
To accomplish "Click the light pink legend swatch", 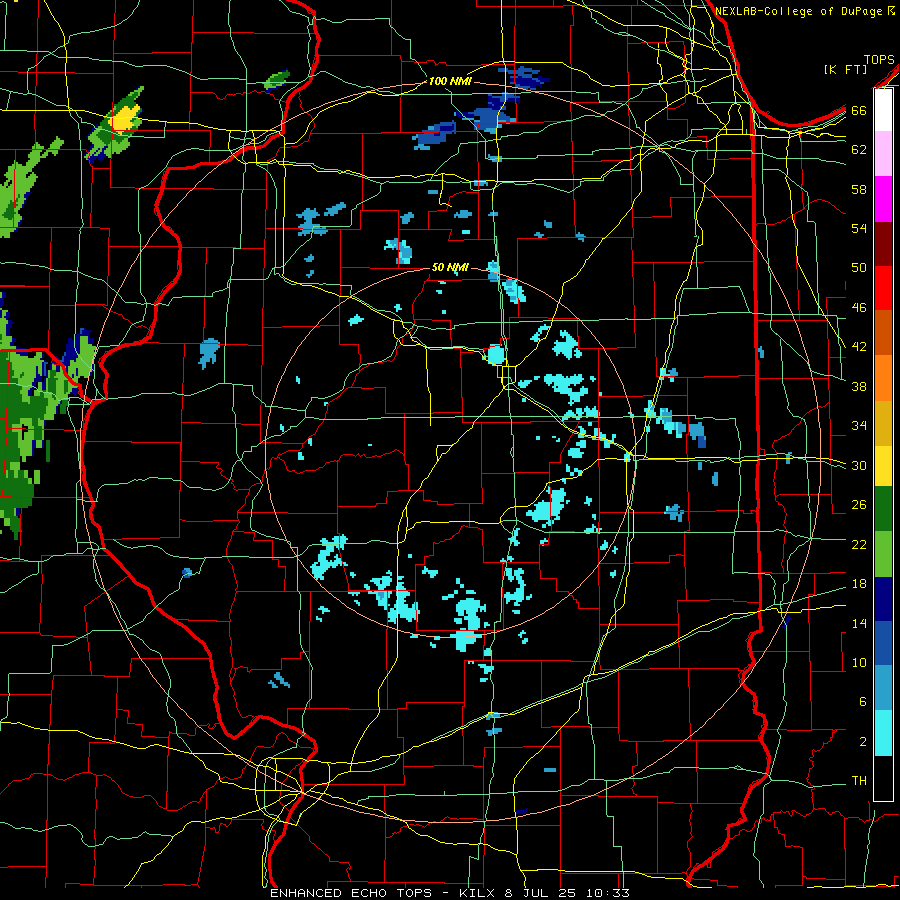I will click(x=883, y=153).
